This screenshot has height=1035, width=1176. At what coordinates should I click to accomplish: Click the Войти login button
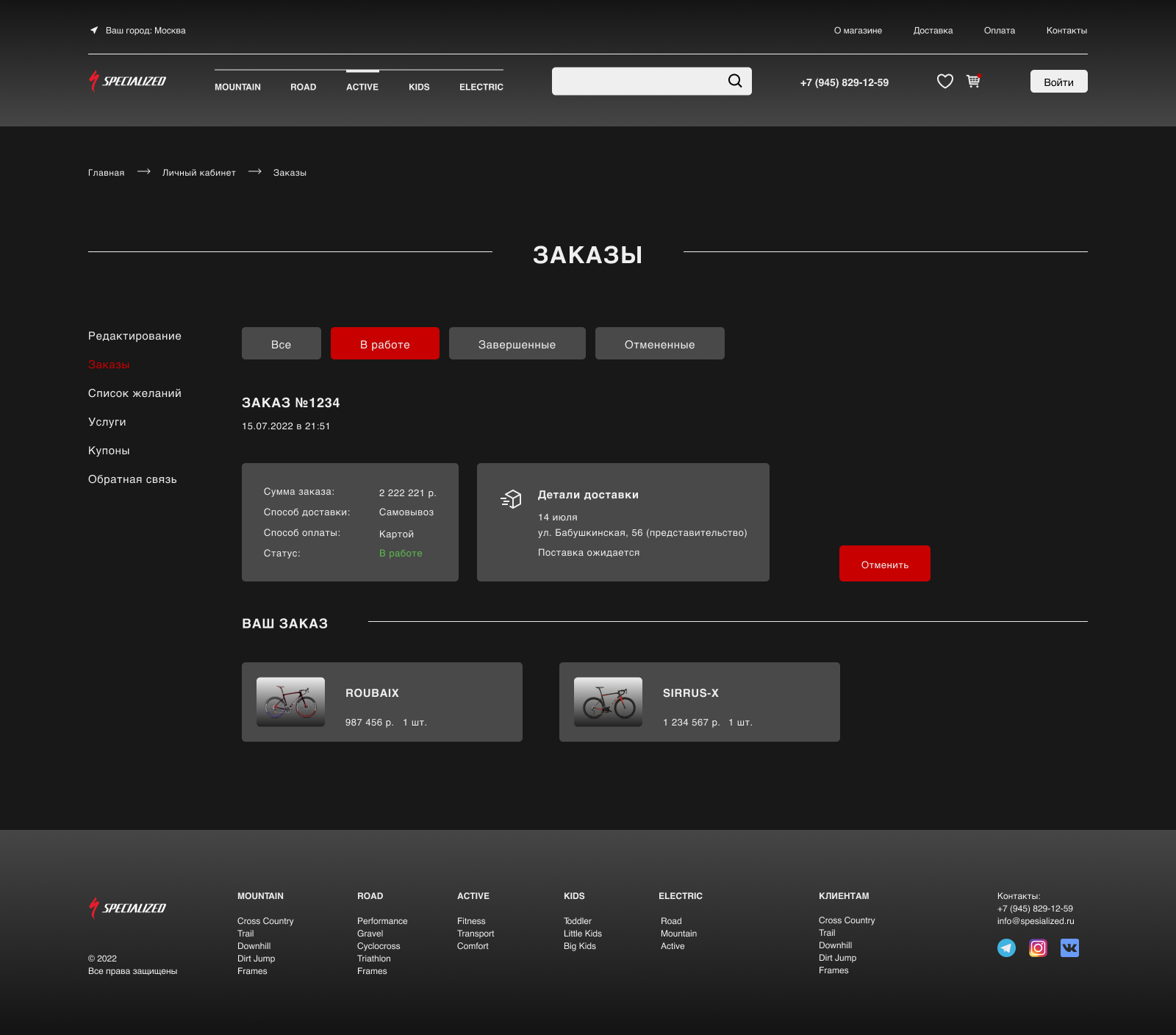[x=1059, y=82]
